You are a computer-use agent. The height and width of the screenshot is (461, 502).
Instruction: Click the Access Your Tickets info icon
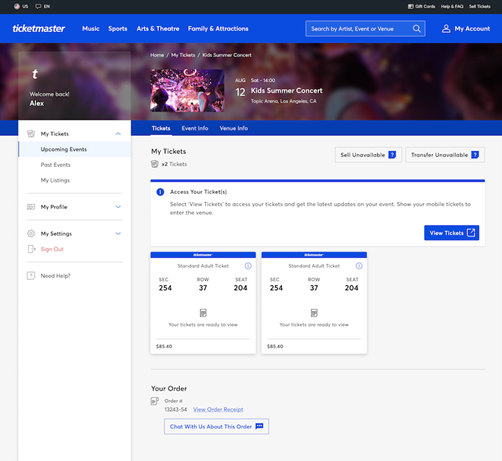coord(160,192)
